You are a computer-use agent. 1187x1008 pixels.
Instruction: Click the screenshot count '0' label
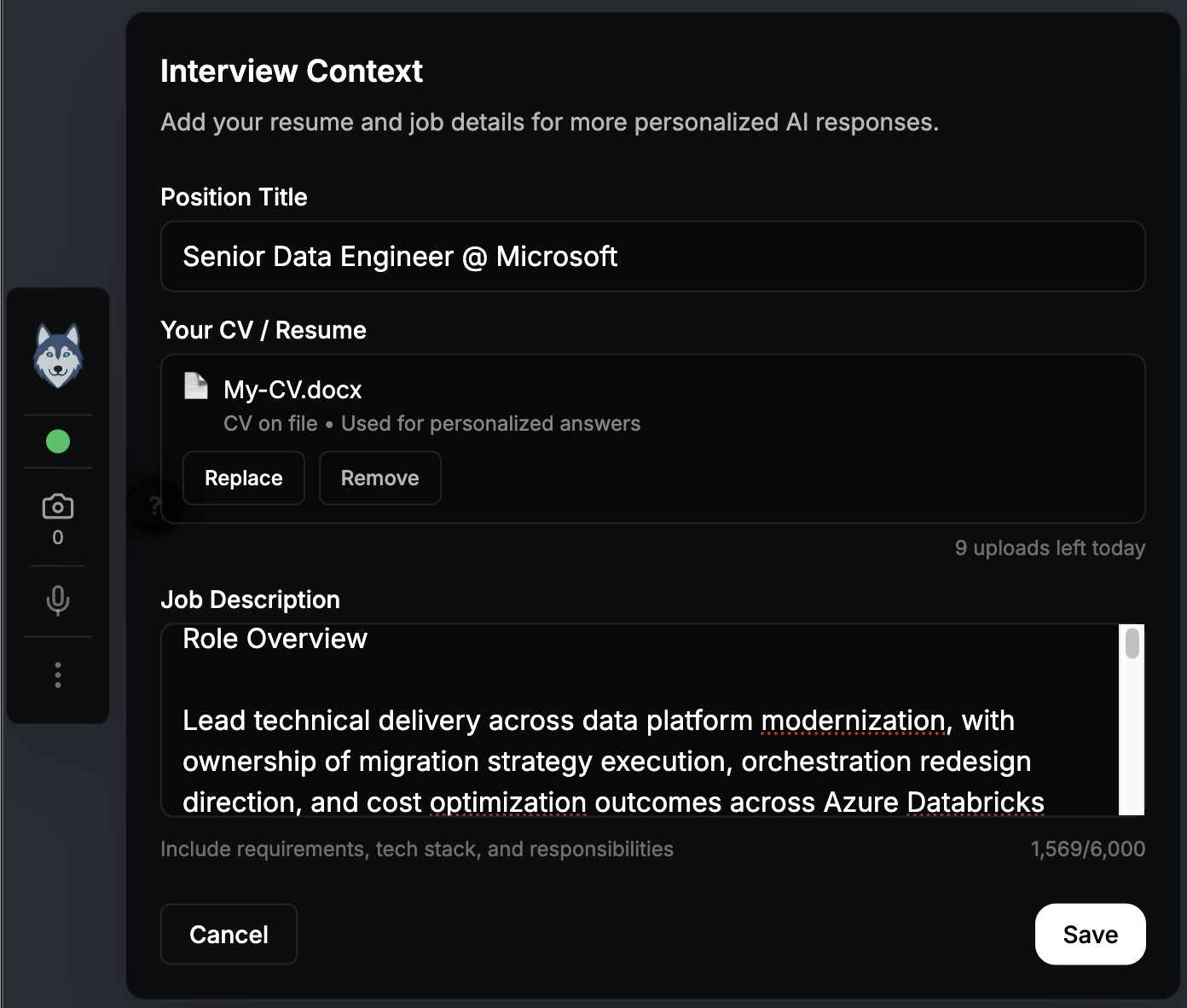(x=58, y=537)
